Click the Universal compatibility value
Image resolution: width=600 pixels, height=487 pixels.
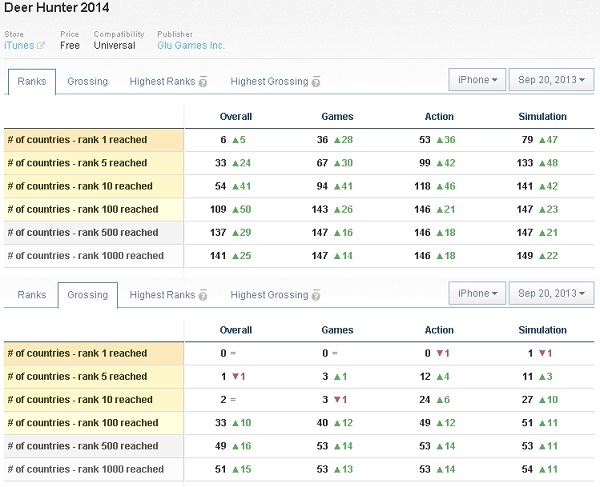coord(114,45)
